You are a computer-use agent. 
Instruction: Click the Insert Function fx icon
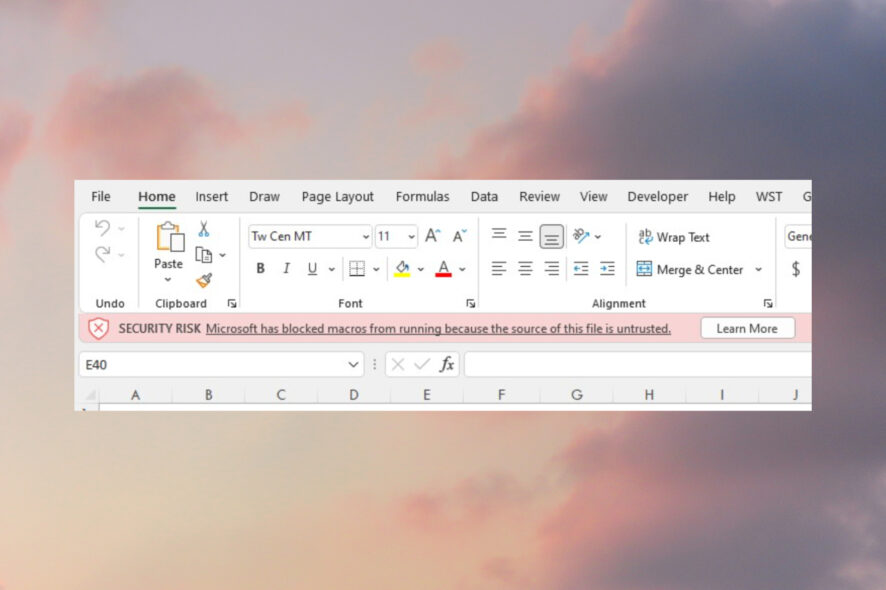(447, 365)
